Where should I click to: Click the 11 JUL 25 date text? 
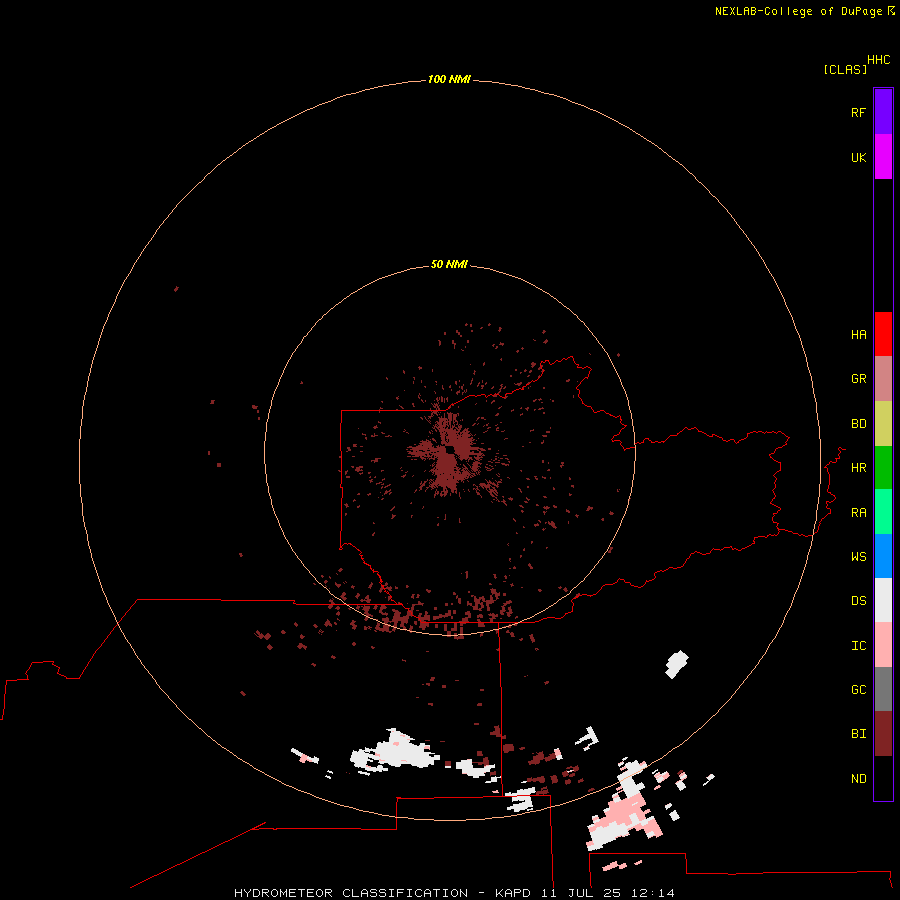pyautogui.click(x=581, y=893)
